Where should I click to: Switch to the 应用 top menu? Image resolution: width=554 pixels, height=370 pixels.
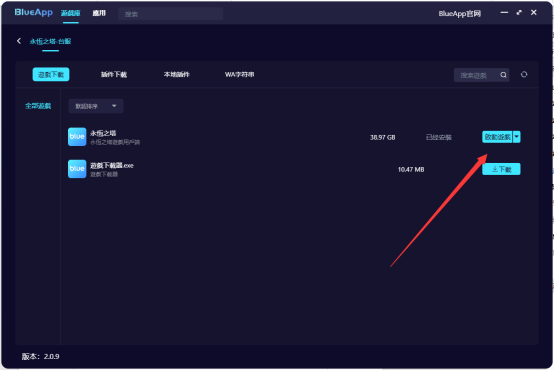coord(99,13)
